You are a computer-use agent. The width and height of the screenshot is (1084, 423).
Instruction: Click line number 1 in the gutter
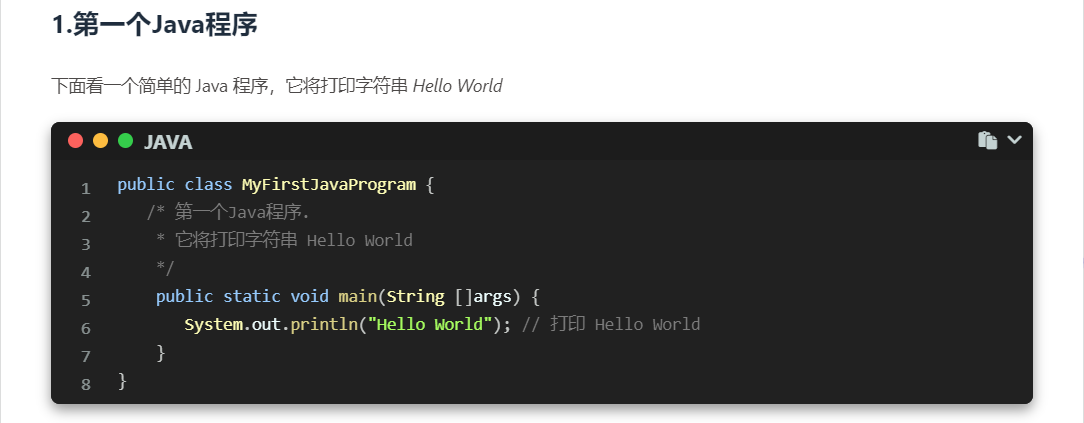click(x=86, y=188)
